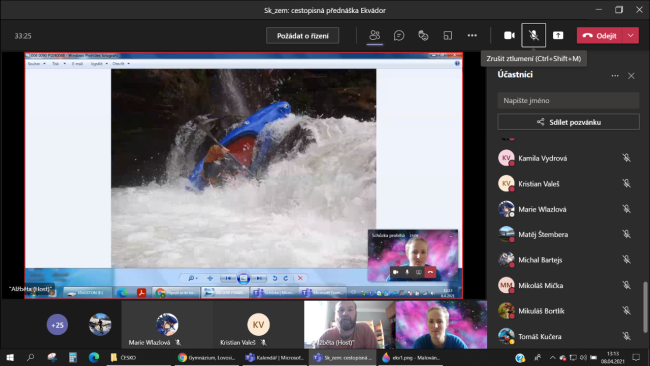650x366 pixels.
Task: Open Soubor menu in shared photo viewer
Action: point(36,64)
